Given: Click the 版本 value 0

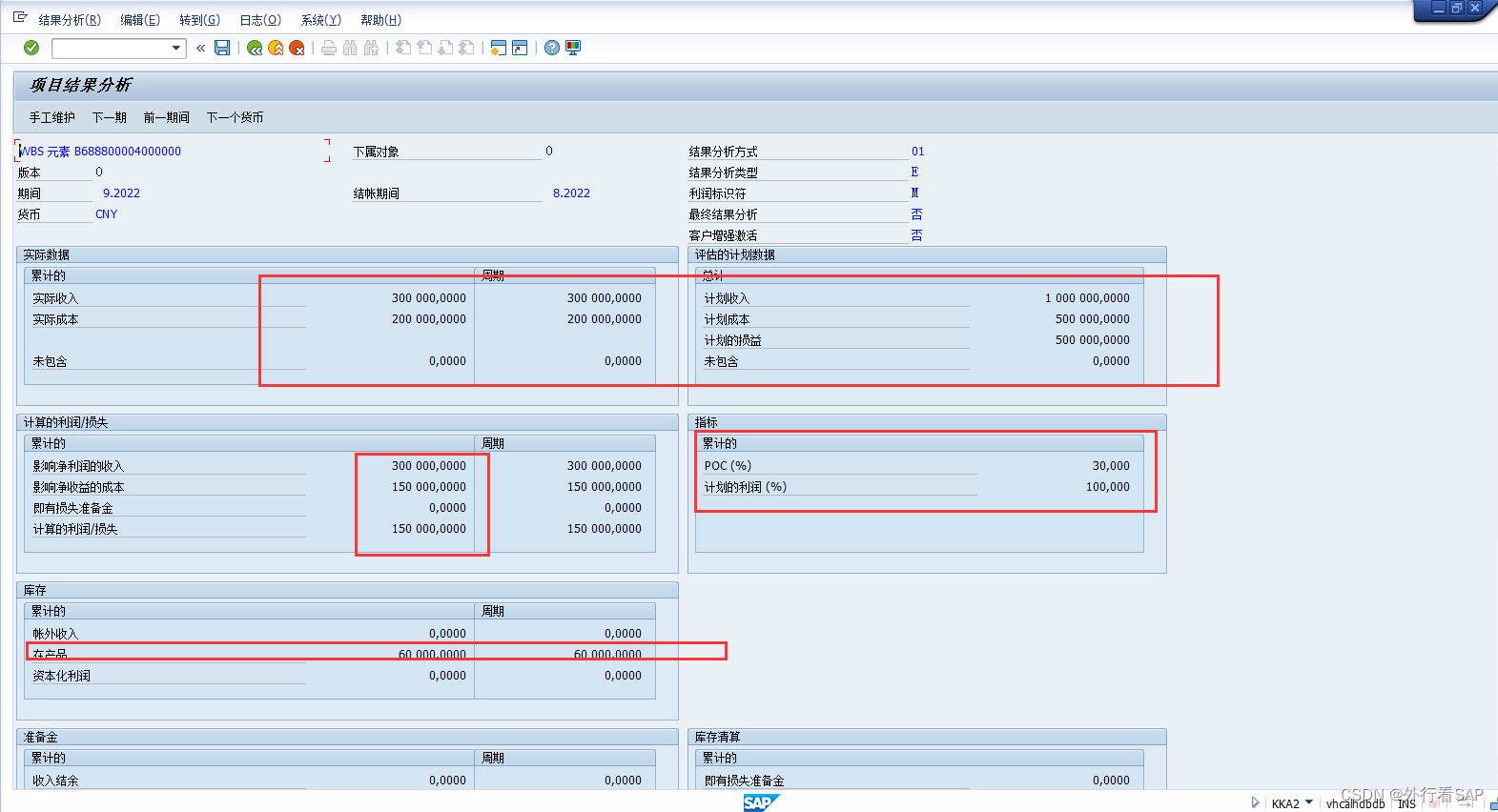Looking at the screenshot, I should coord(99,172).
